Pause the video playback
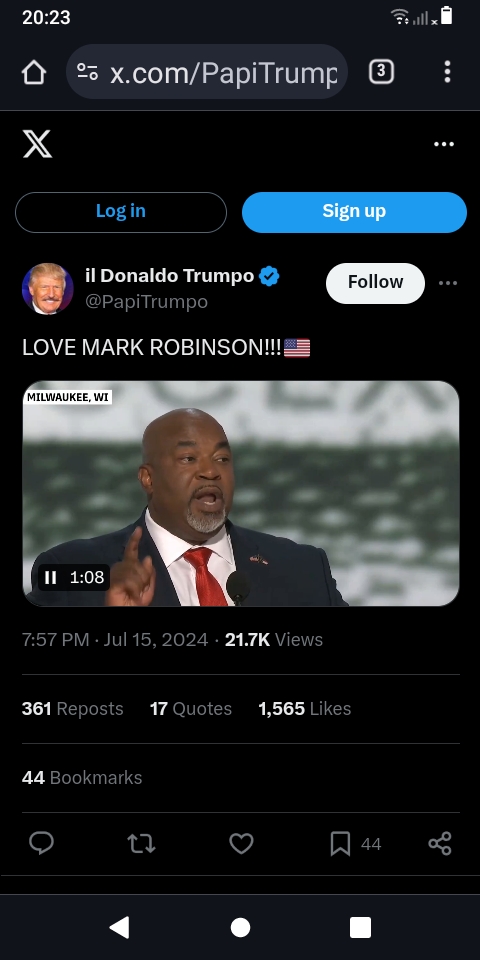 click(x=51, y=577)
